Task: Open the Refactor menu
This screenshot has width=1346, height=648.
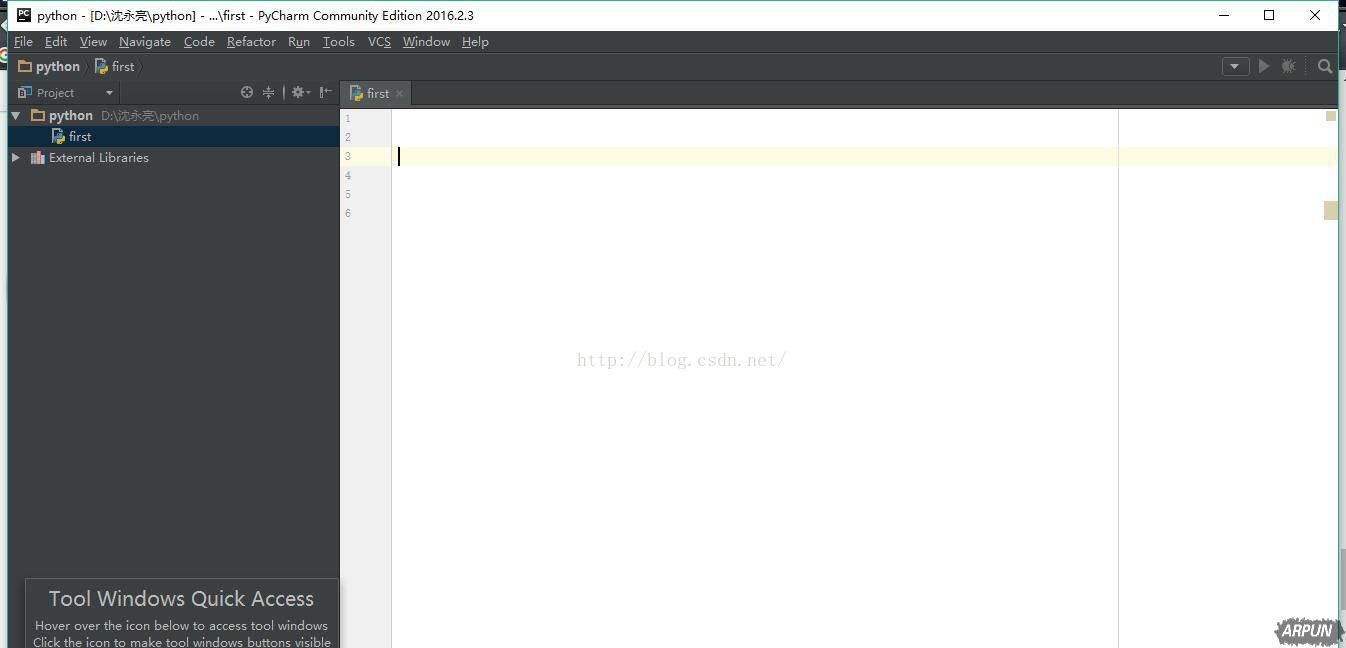Action: [x=251, y=42]
